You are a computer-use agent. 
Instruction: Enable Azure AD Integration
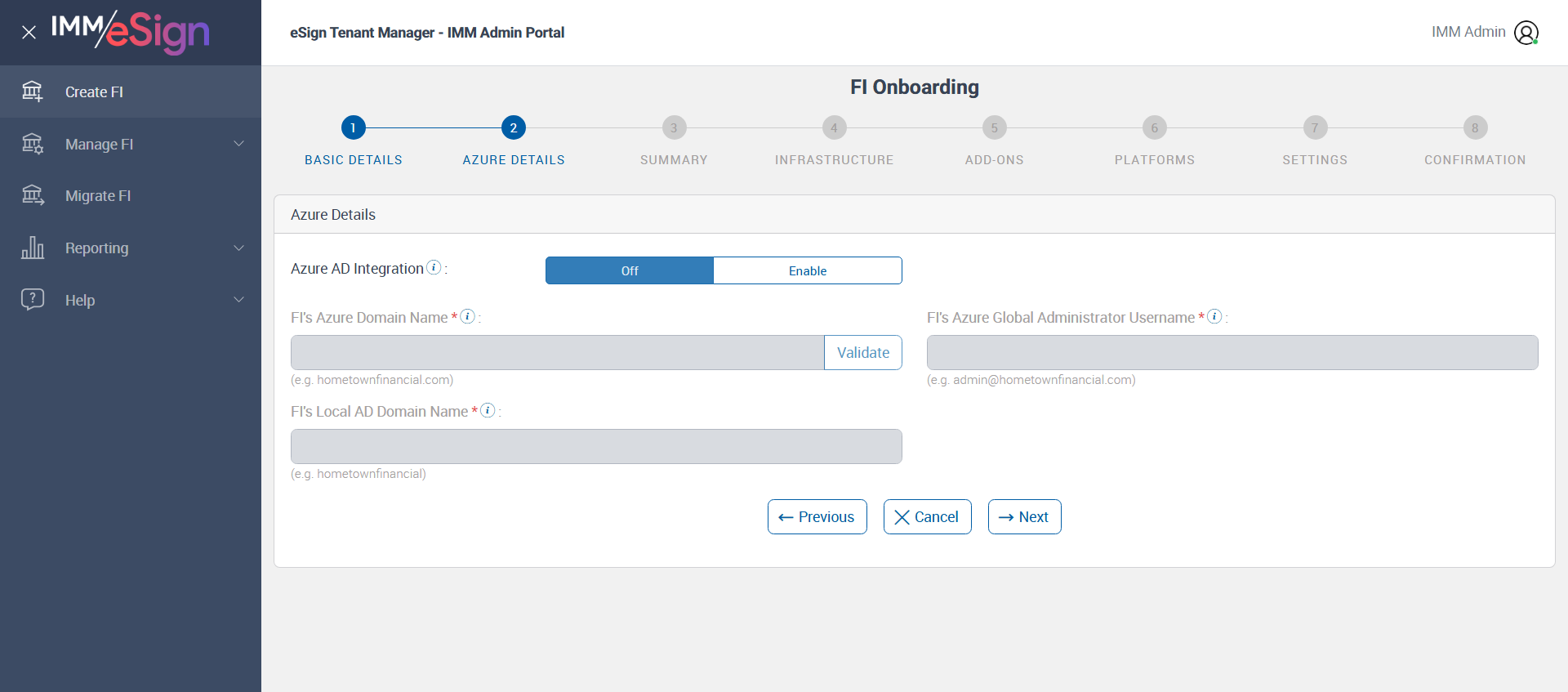808,270
